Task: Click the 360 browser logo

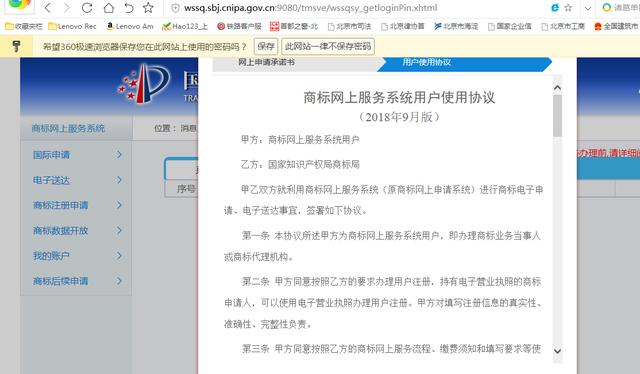Action: [x=19, y=4]
